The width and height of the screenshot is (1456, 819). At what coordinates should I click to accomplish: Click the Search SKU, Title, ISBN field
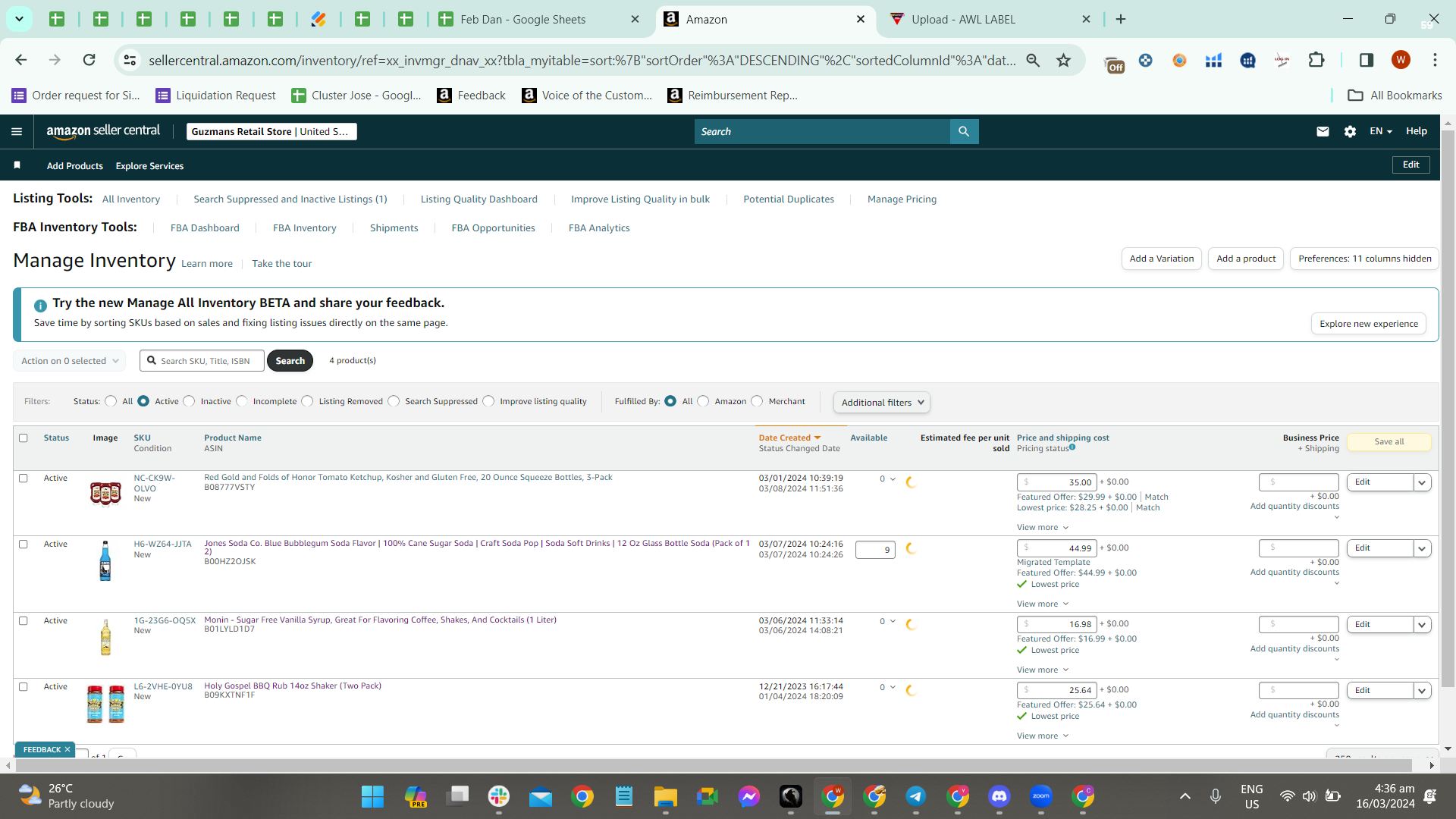(202, 361)
